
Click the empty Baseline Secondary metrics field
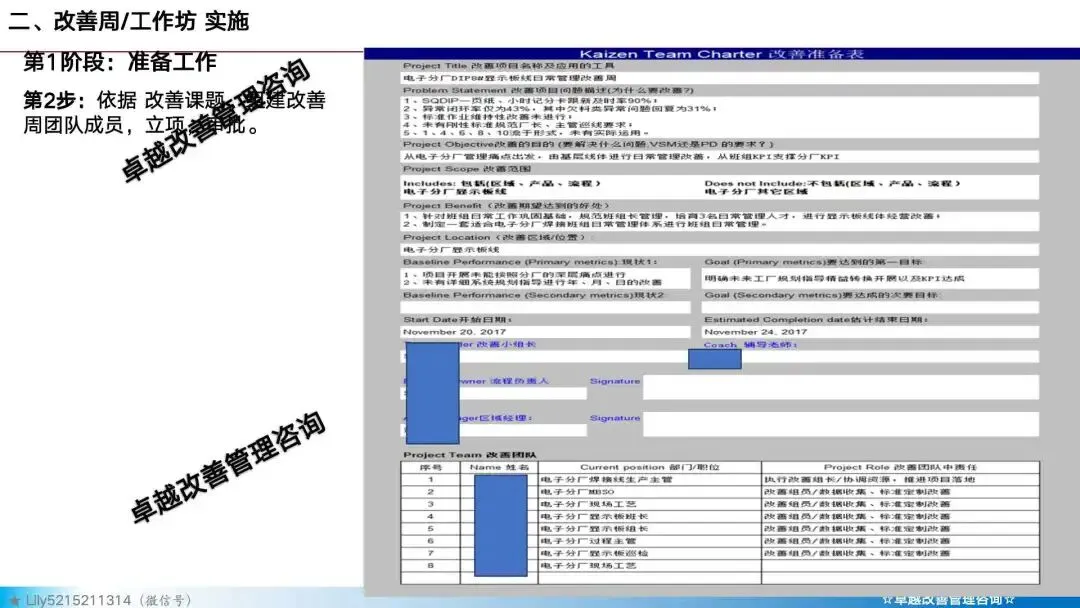tap(545, 308)
